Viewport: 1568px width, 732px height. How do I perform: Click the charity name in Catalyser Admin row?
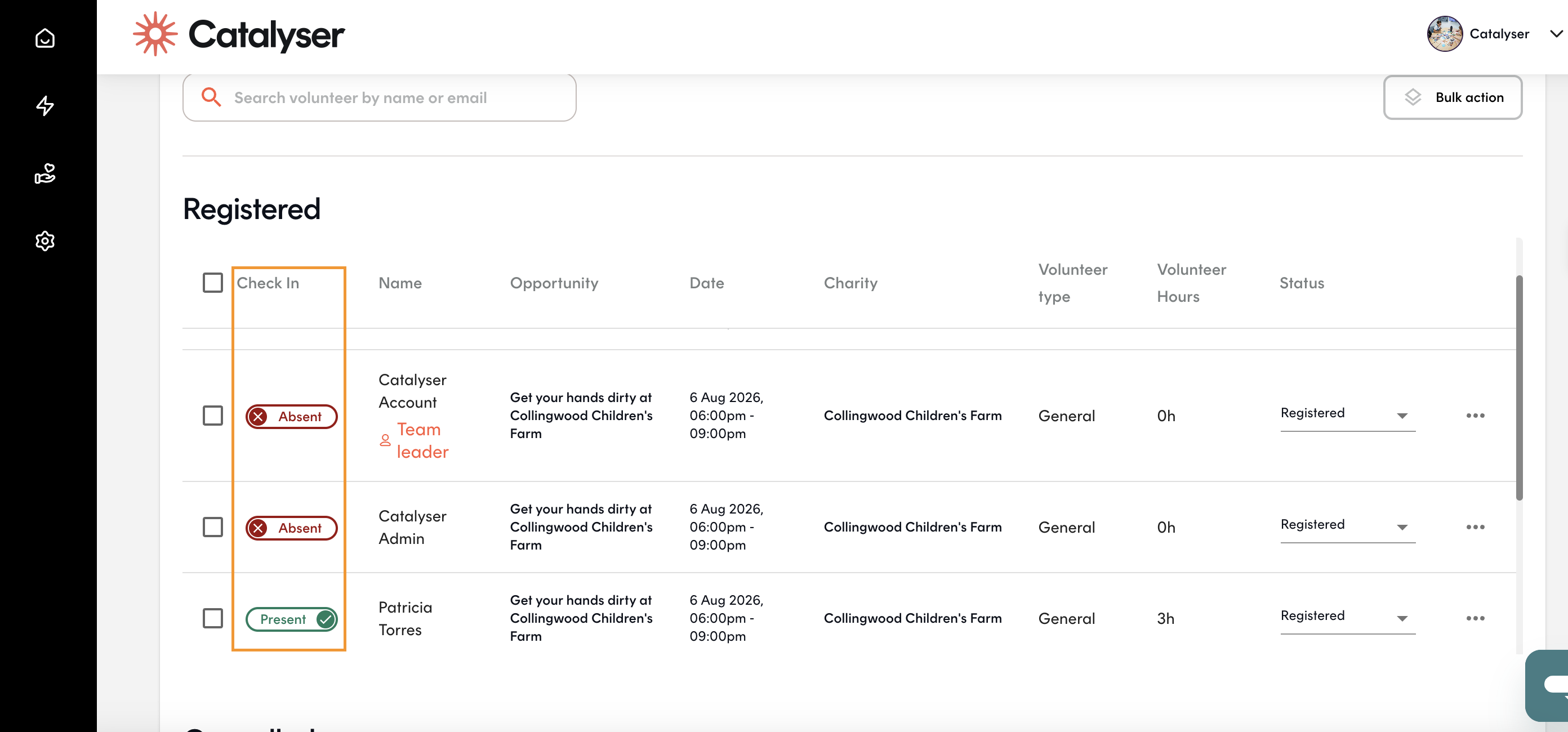pos(912,527)
